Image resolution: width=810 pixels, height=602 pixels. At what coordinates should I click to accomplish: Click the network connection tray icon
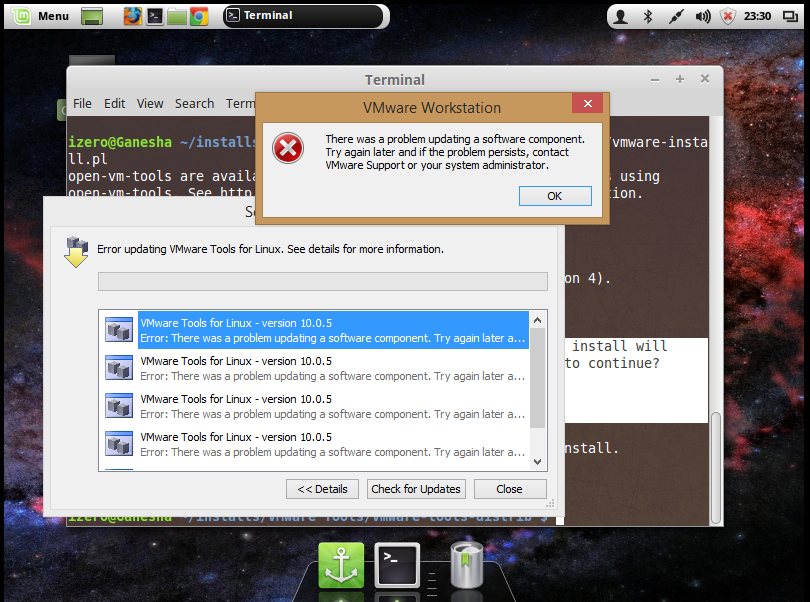click(675, 17)
